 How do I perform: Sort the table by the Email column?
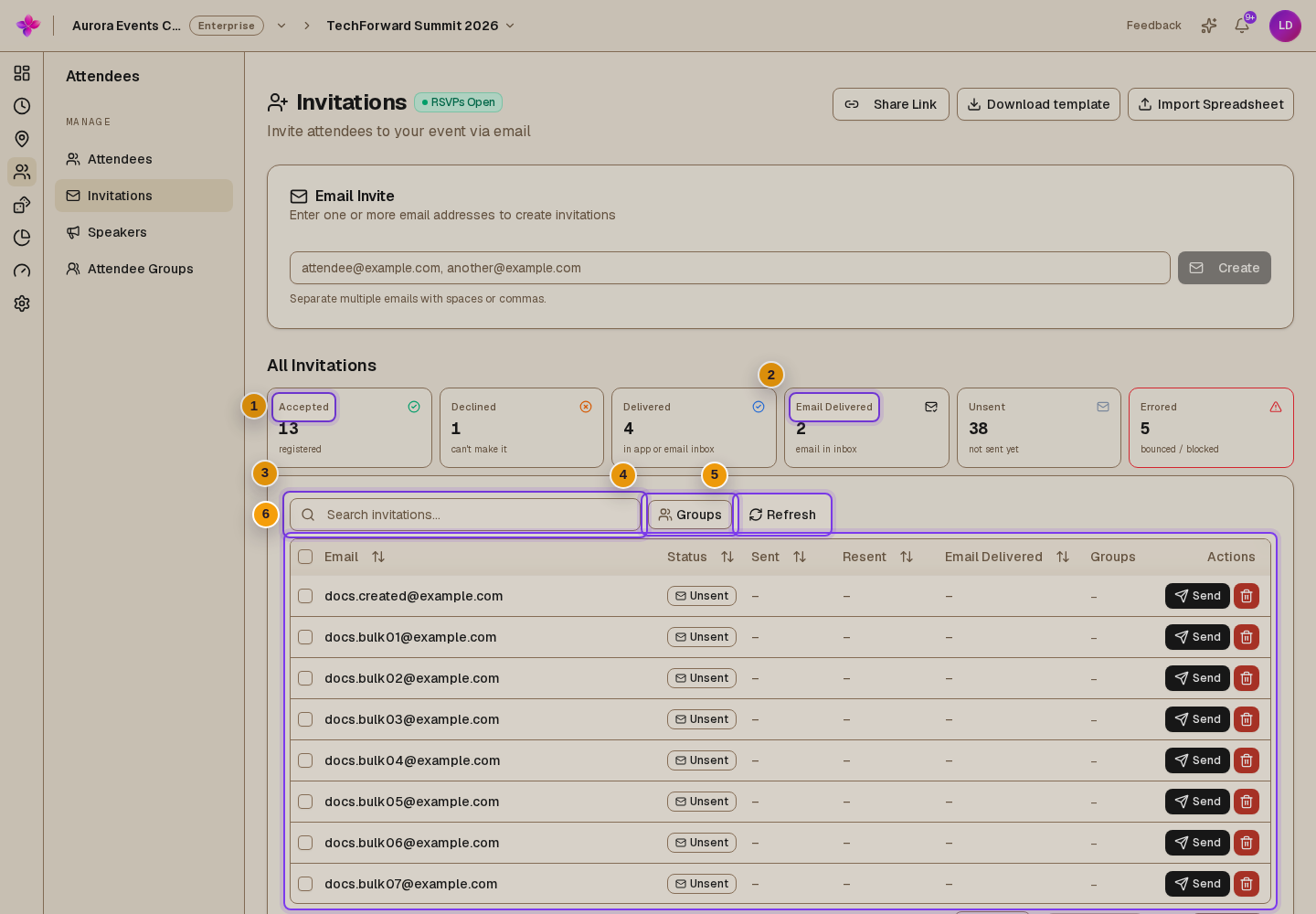[378, 557]
